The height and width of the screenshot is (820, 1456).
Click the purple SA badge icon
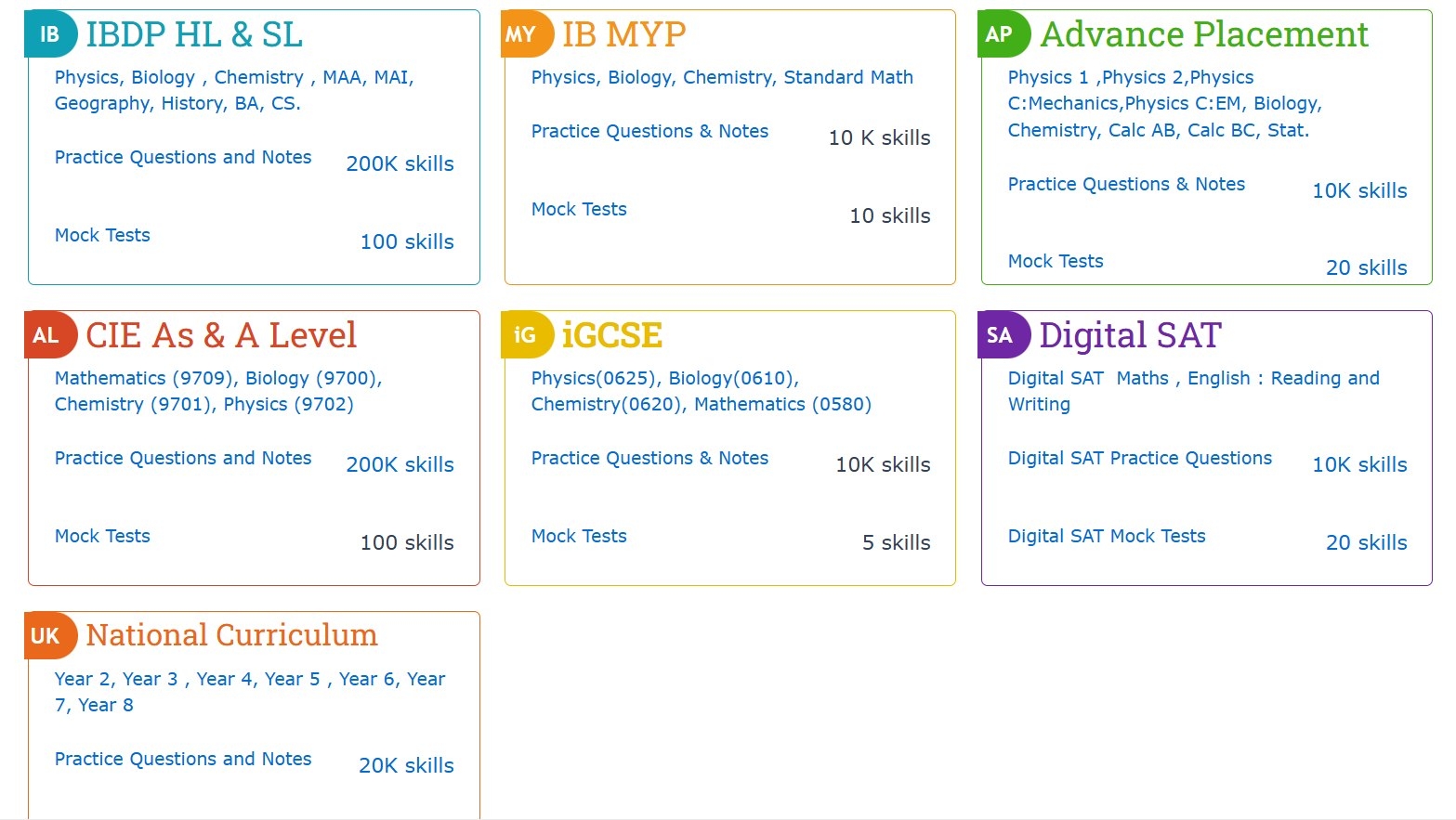(1003, 335)
